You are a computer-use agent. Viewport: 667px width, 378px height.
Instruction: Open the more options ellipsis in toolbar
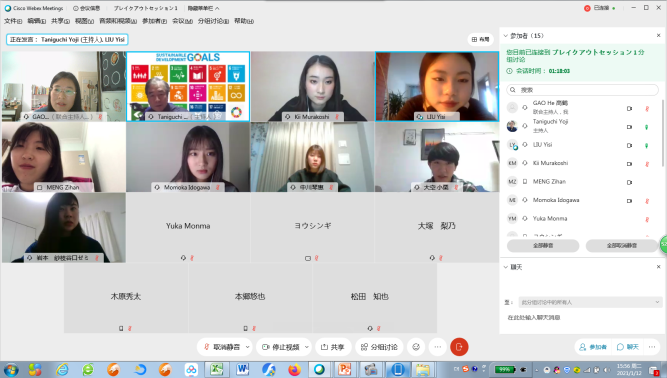(438, 347)
